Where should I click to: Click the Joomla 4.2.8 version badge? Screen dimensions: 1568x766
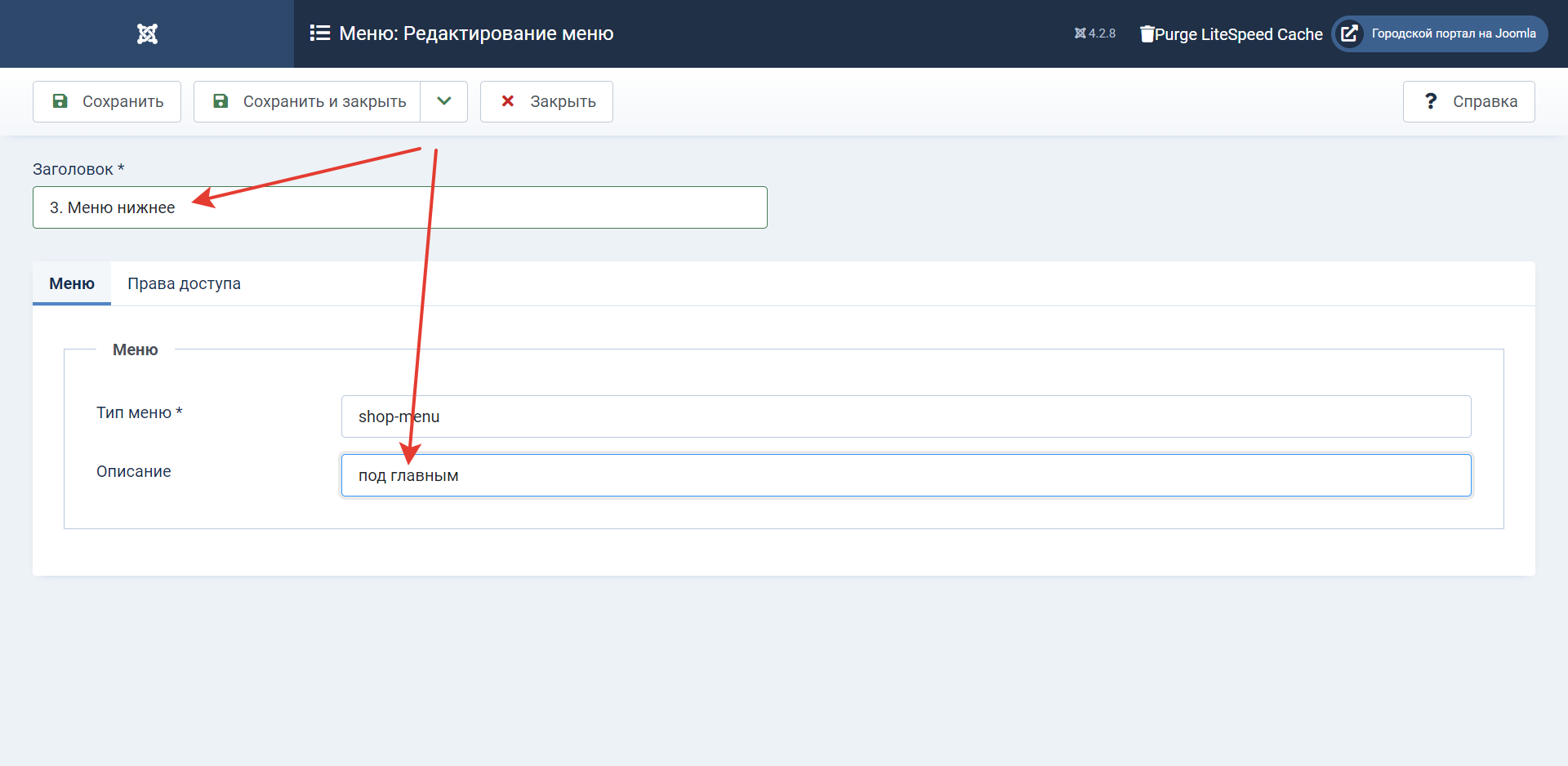1094,33
